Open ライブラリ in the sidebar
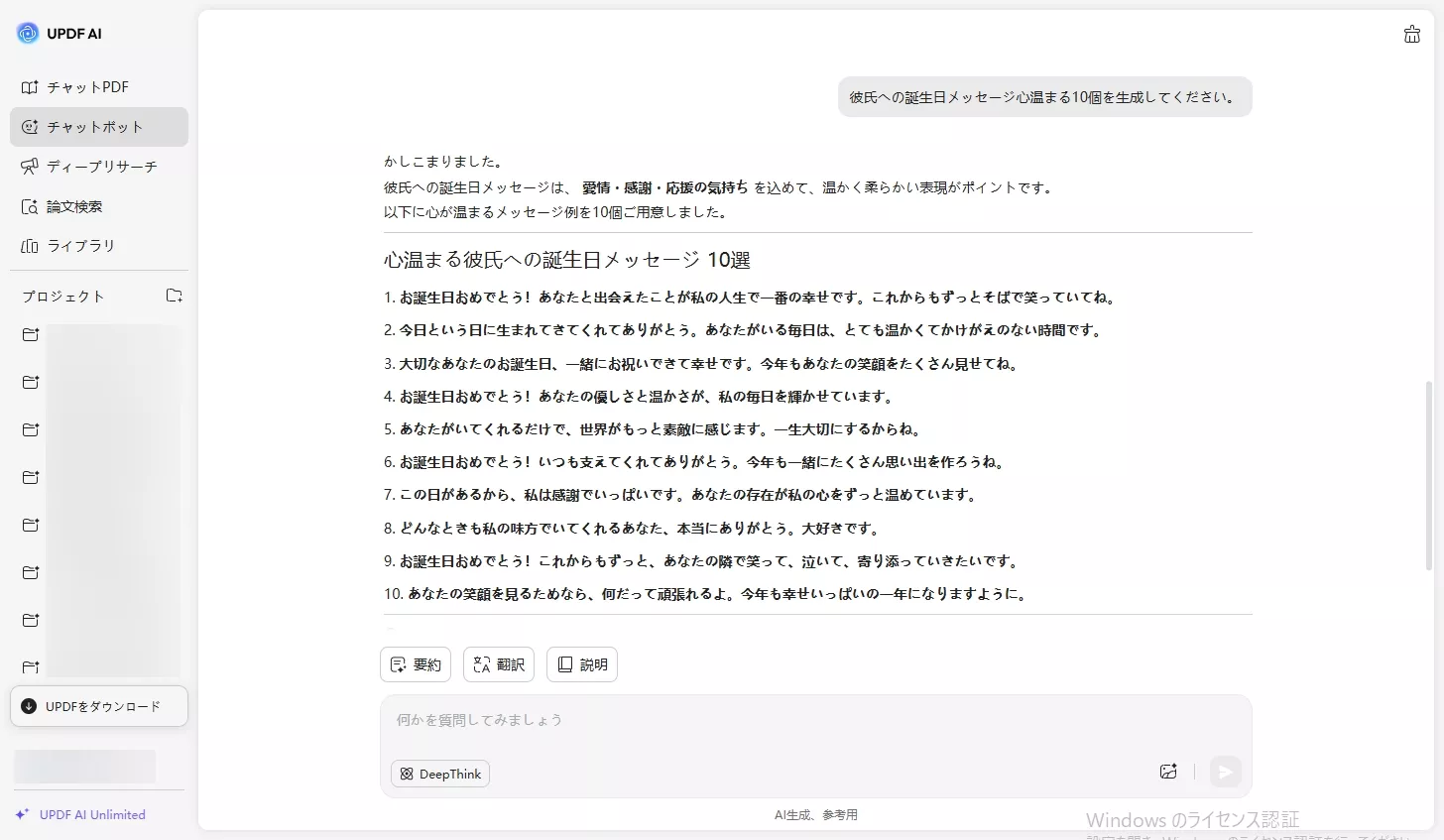1444x840 pixels. point(99,246)
